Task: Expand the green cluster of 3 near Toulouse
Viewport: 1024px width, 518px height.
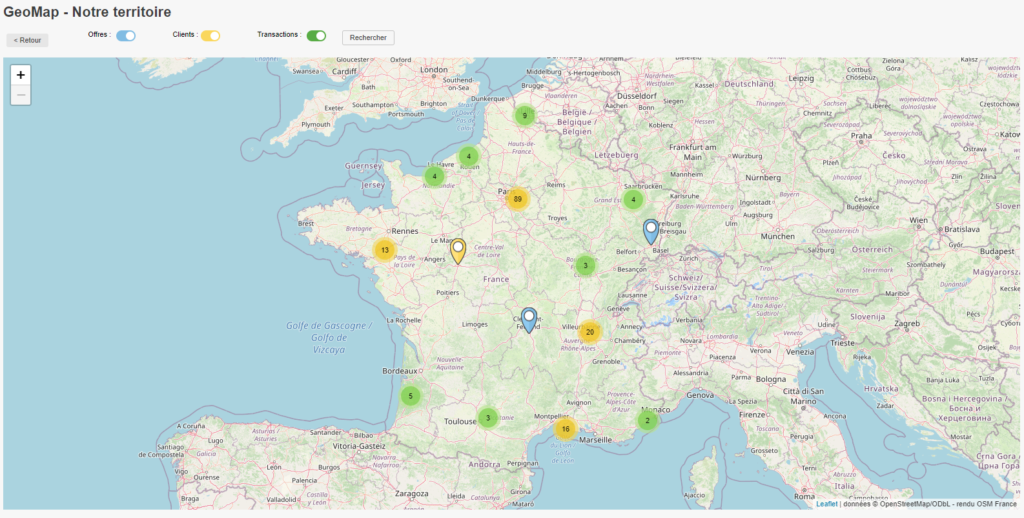Action: coord(487,418)
